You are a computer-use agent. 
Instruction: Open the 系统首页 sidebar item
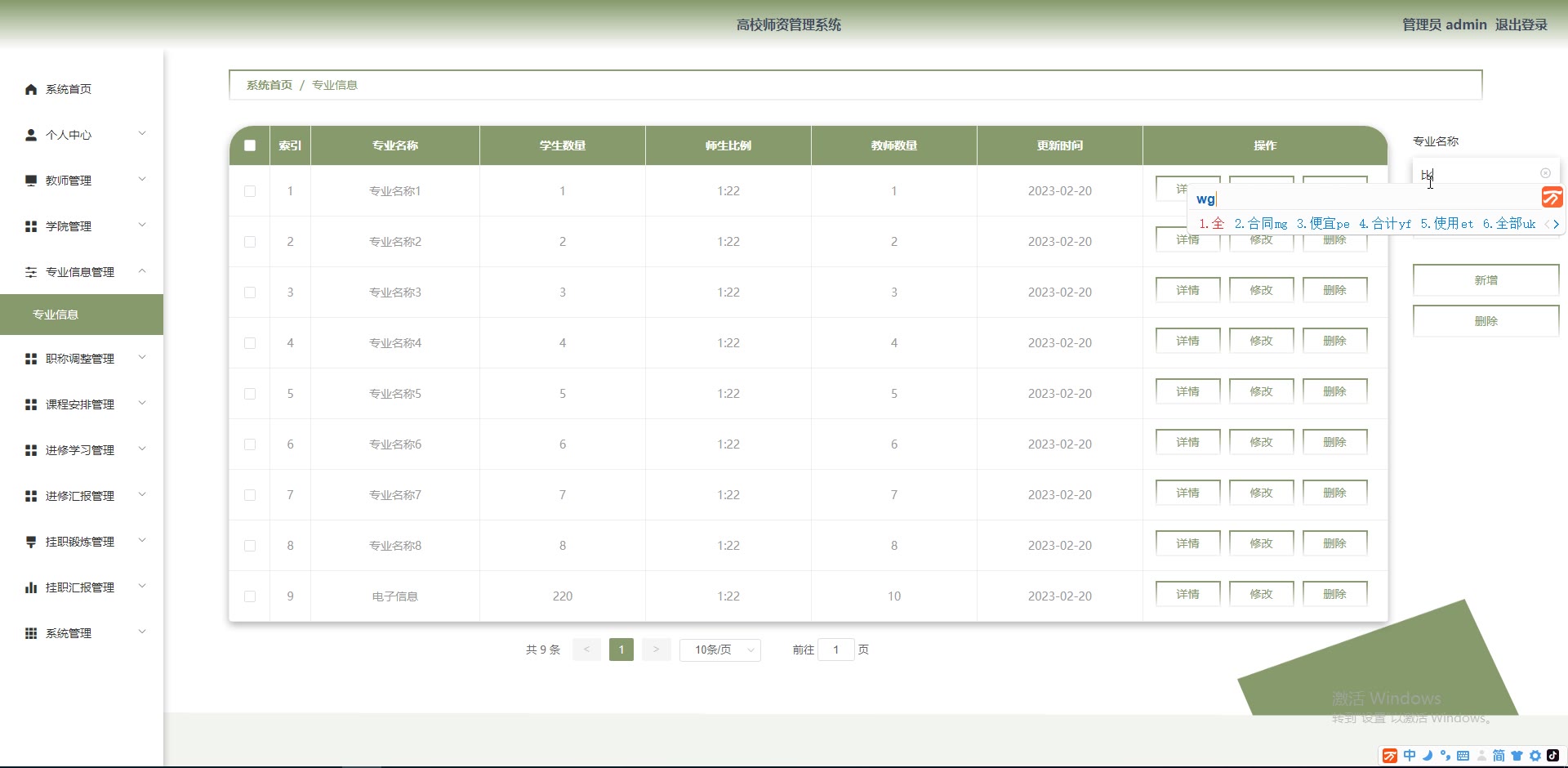click(x=82, y=89)
